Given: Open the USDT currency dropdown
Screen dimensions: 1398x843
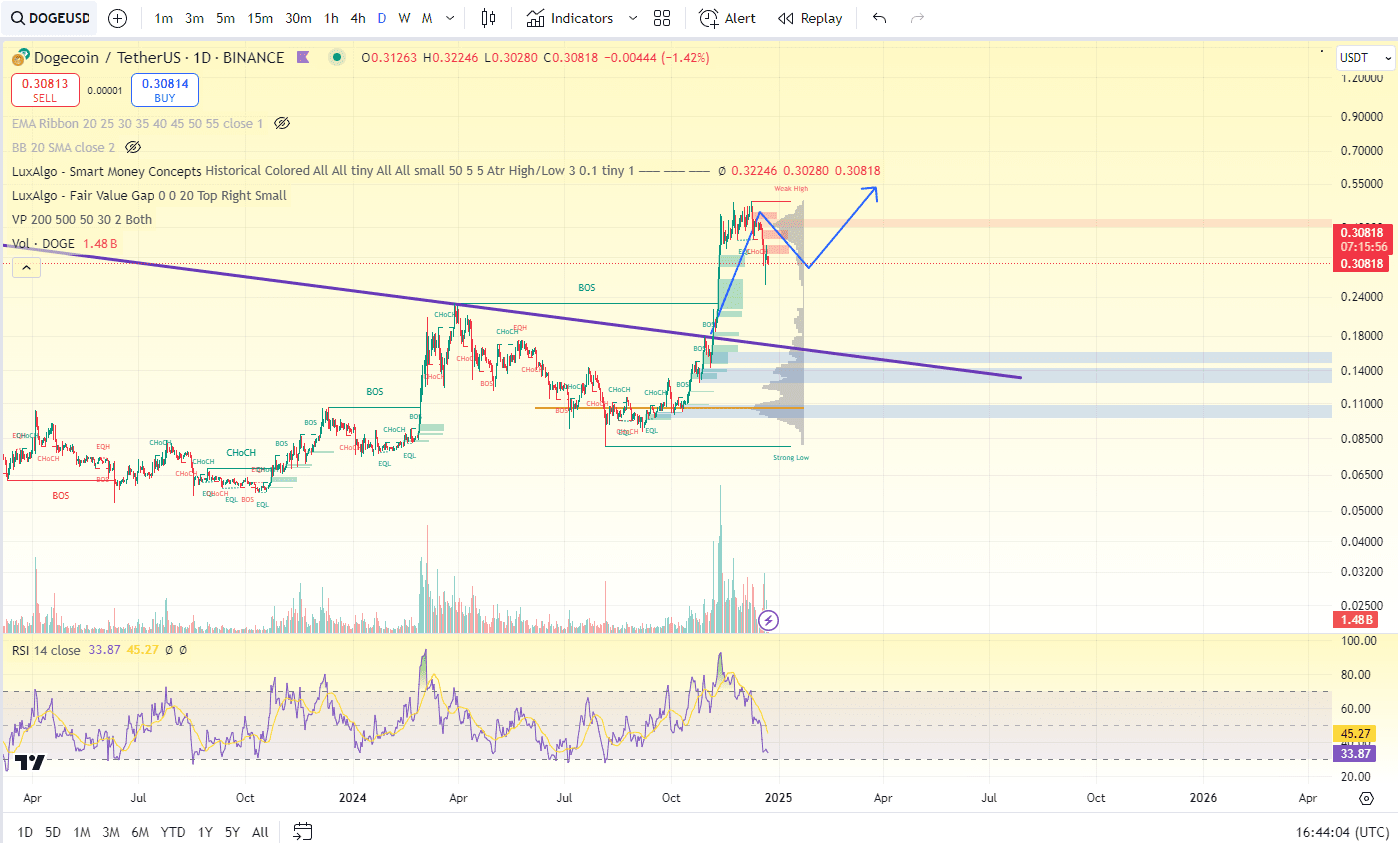Looking at the screenshot, I should [x=1366, y=58].
